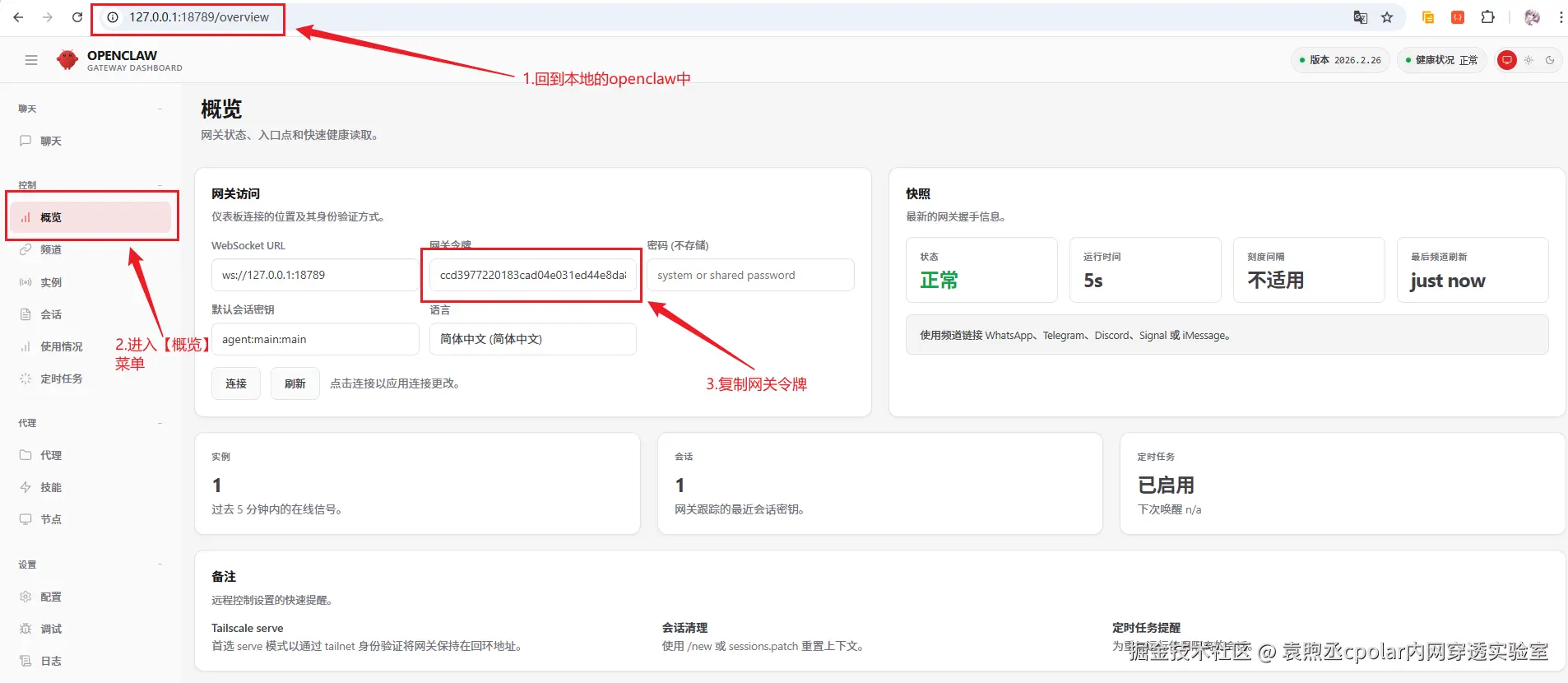The width and height of the screenshot is (1568, 683).
Task: Open site info icon in address bar
Action: tap(113, 17)
